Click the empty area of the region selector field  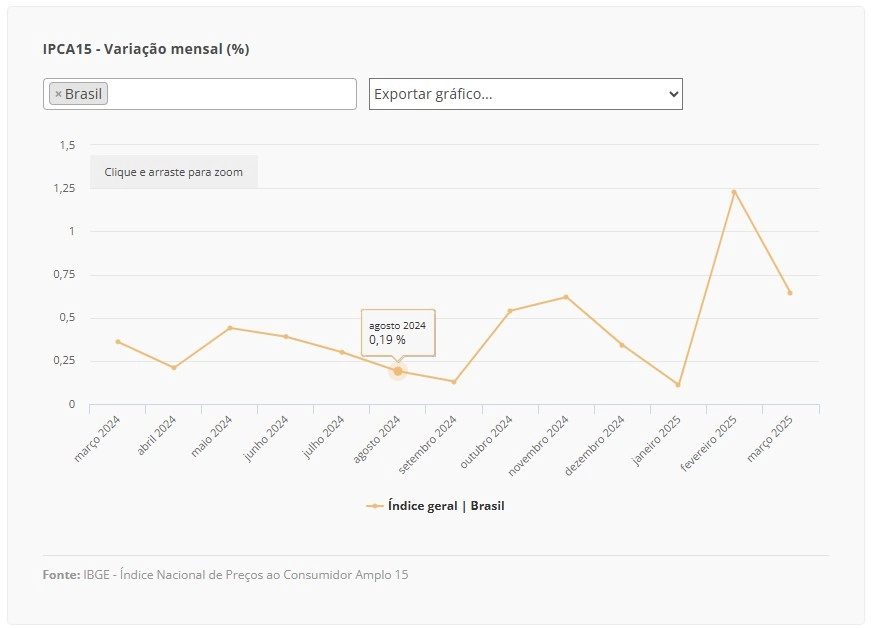231,94
